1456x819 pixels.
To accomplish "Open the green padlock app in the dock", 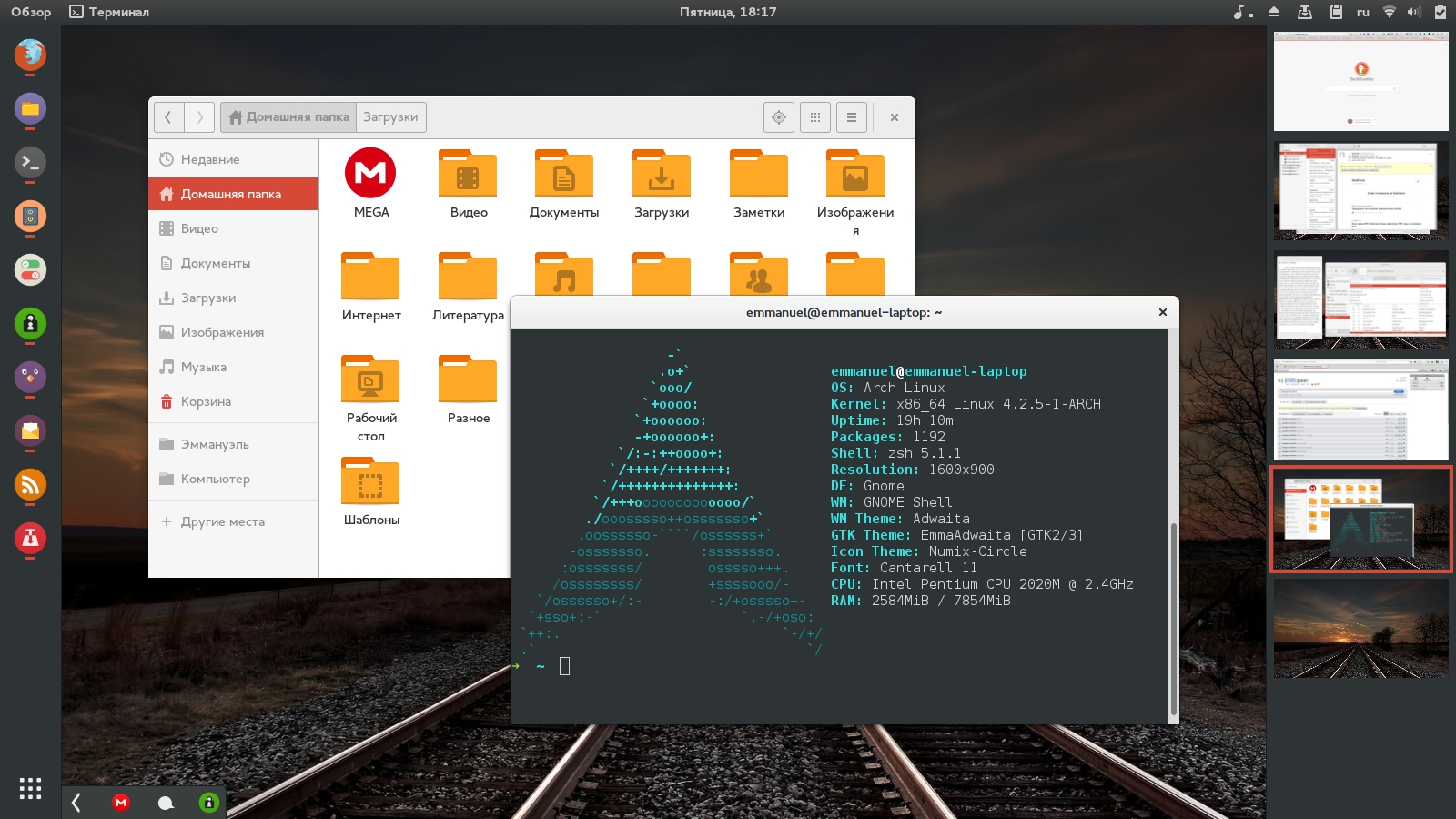I will (x=30, y=323).
